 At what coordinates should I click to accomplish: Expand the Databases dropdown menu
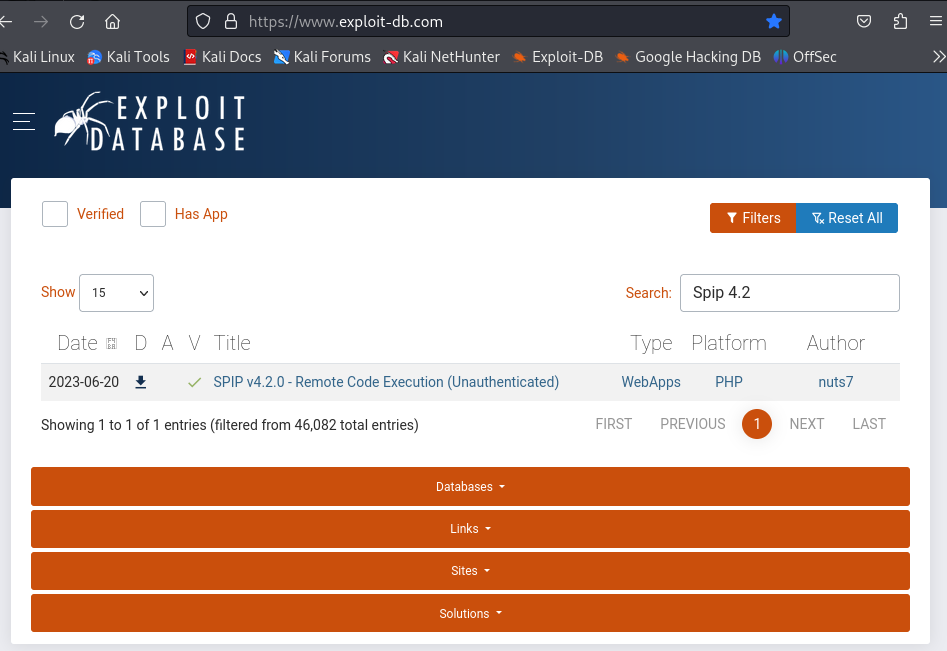pyautogui.click(x=470, y=486)
